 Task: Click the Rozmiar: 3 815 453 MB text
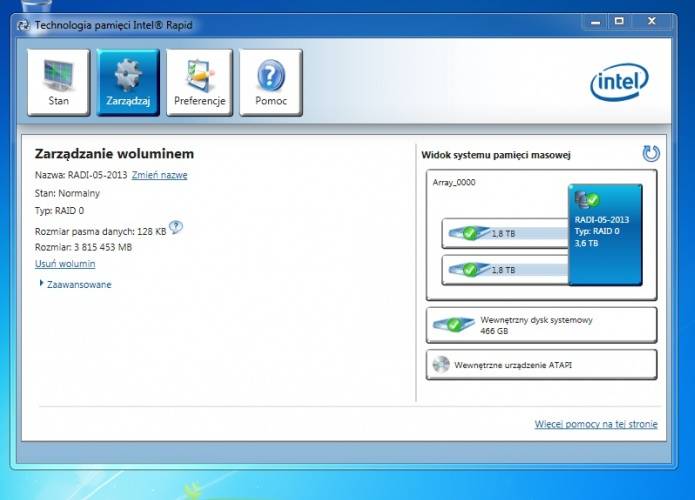coord(83,247)
